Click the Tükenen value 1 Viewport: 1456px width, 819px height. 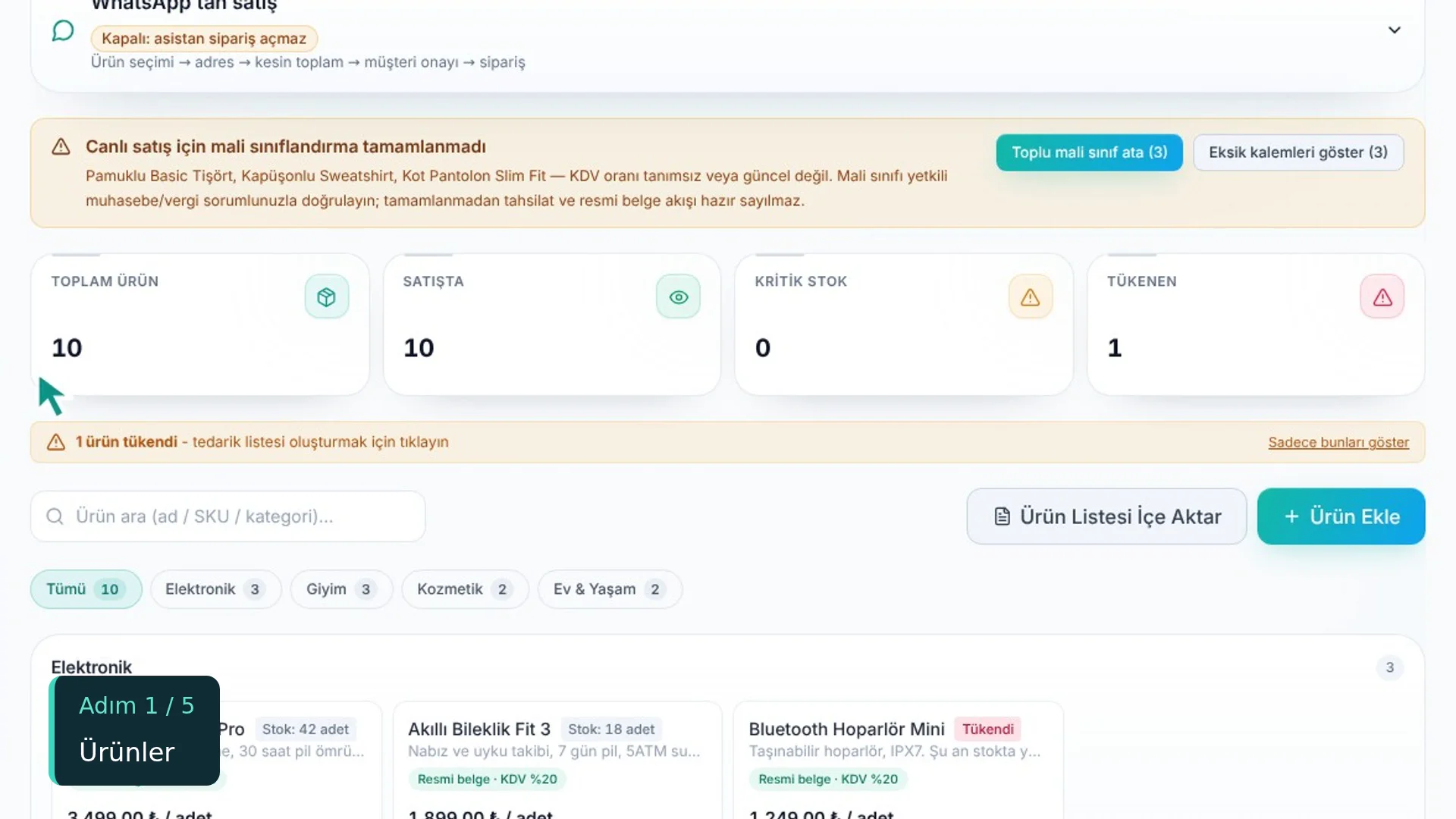1114,348
